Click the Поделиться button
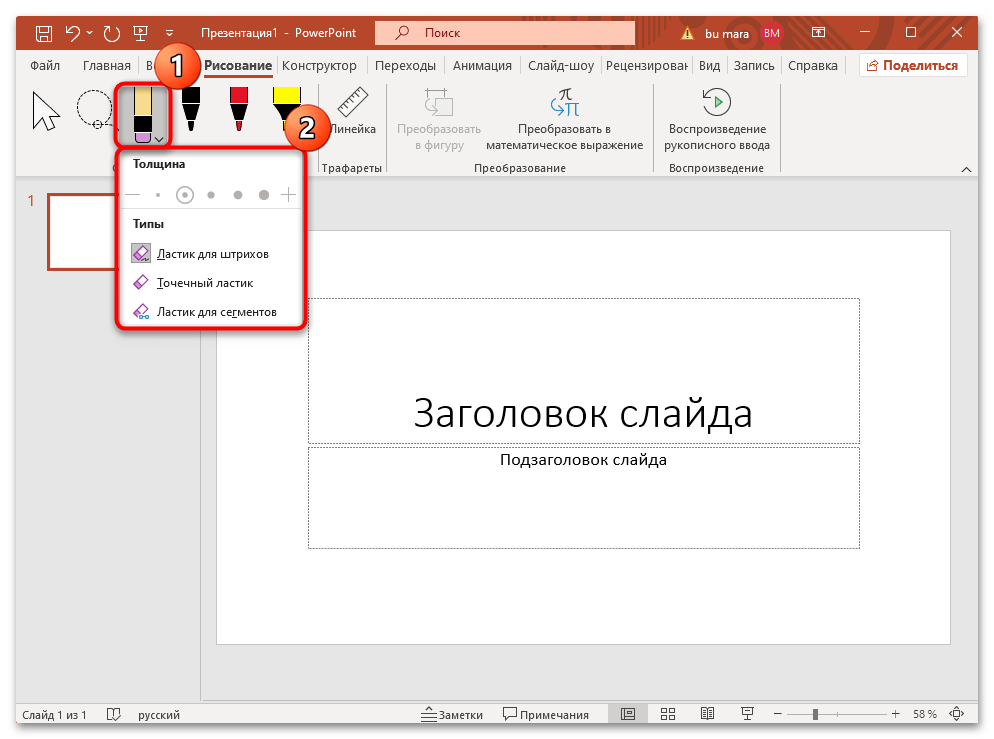This screenshot has height=739, width=994. tap(913, 64)
